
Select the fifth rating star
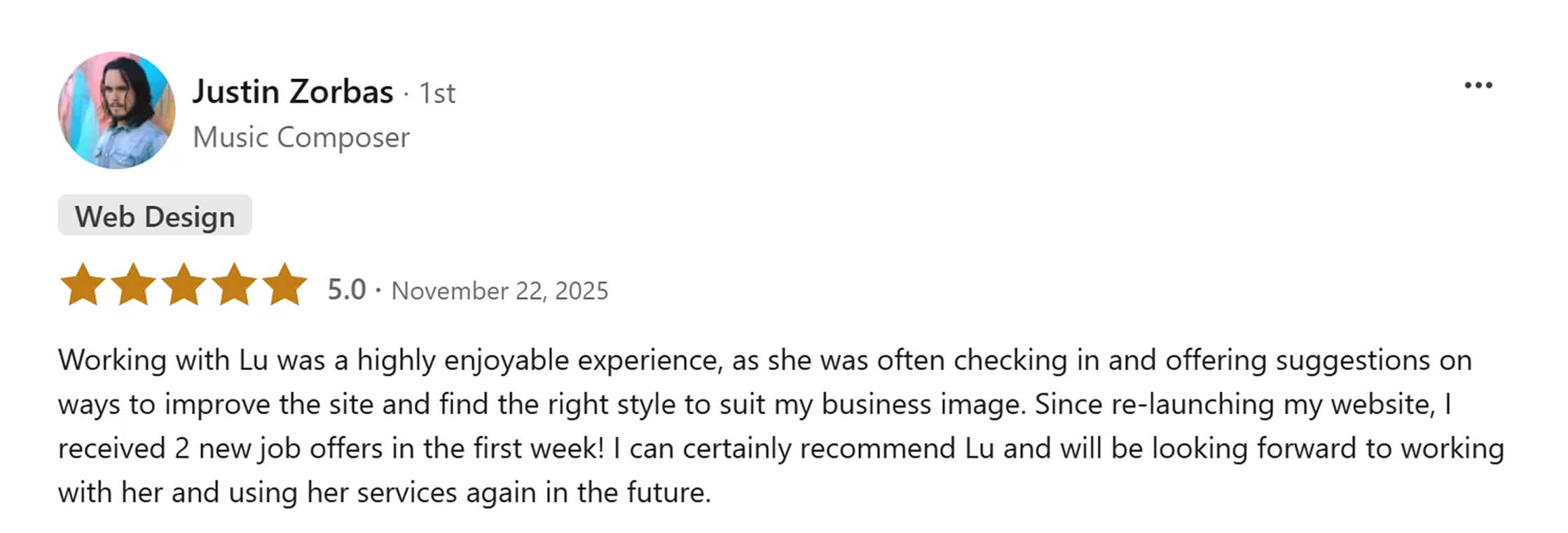pyautogui.click(x=284, y=285)
